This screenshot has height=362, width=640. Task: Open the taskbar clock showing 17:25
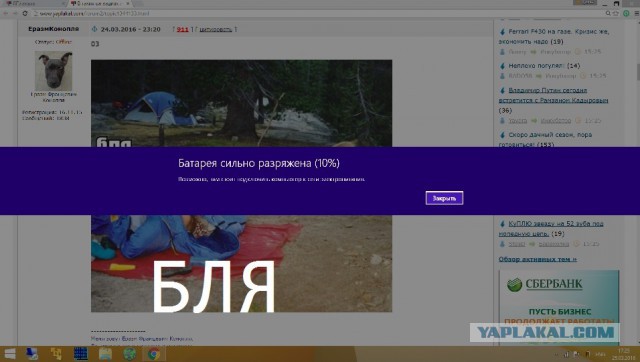click(623, 354)
